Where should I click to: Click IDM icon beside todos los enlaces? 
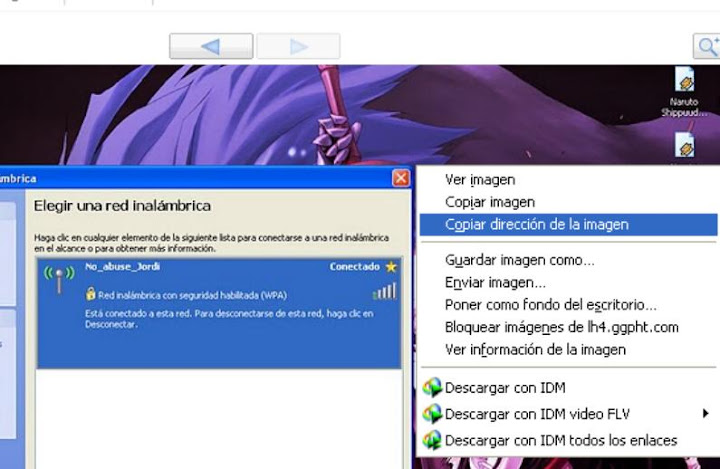click(432, 440)
